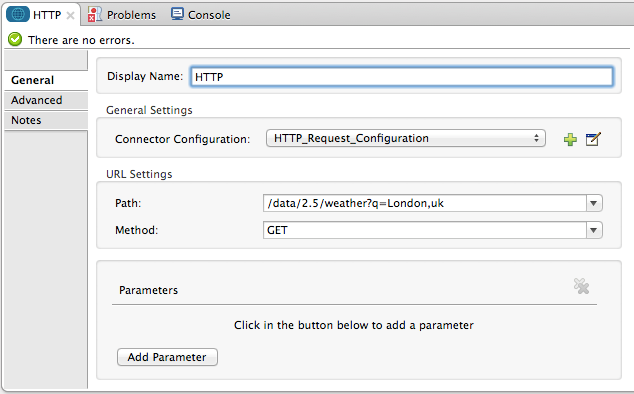Add a new connector configuration with green plus
The image size is (634, 394).
tap(570, 140)
